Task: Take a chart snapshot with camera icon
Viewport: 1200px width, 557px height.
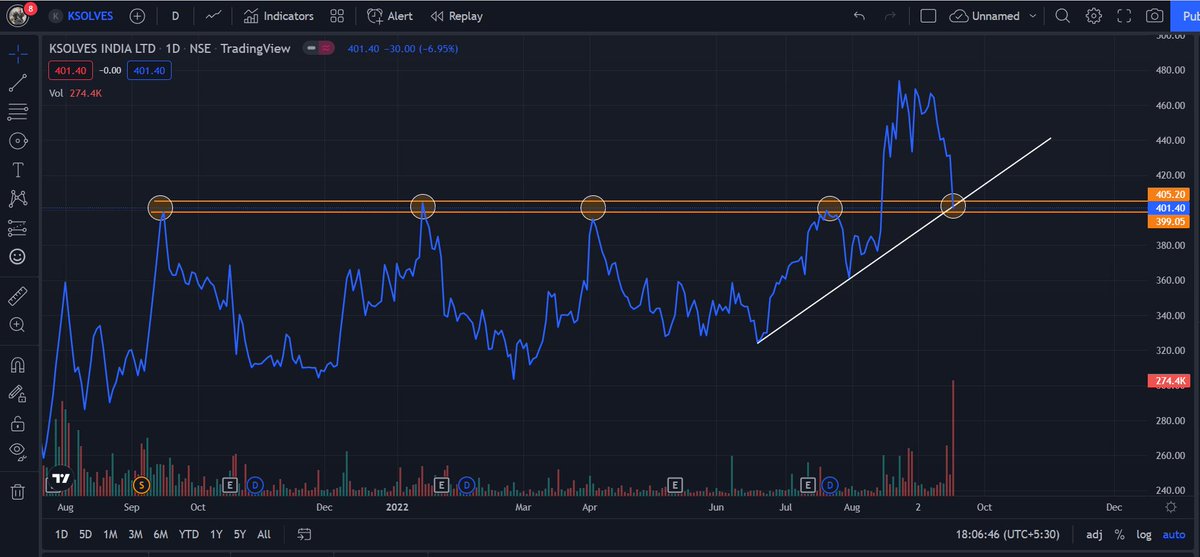Action: tap(1155, 16)
